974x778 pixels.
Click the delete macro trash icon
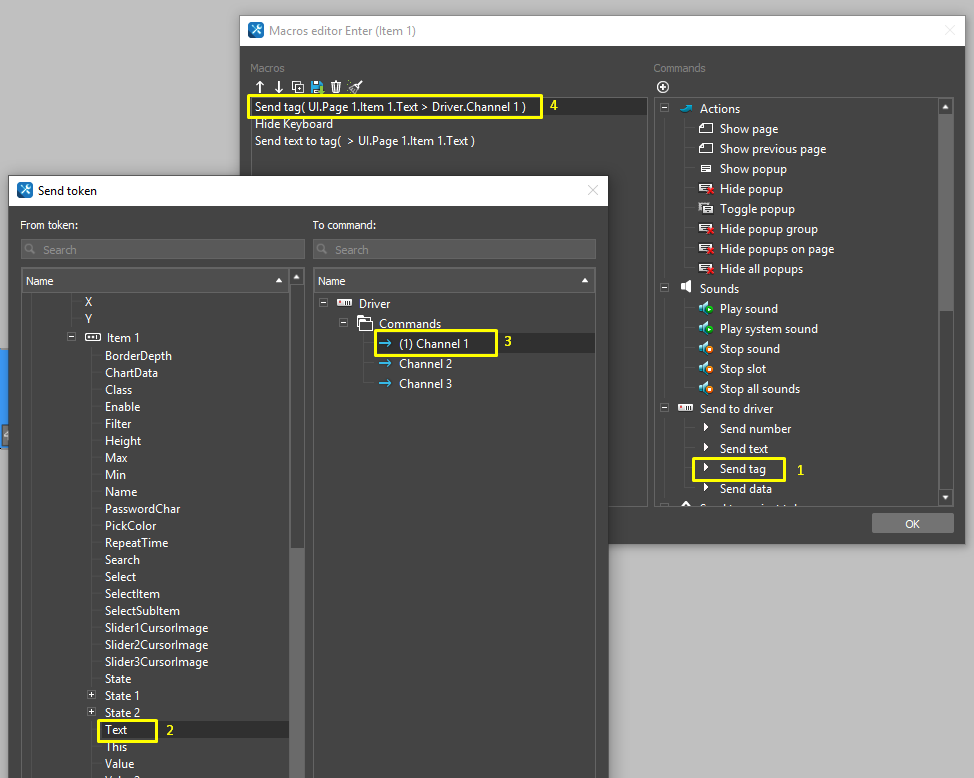click(335, 87)
